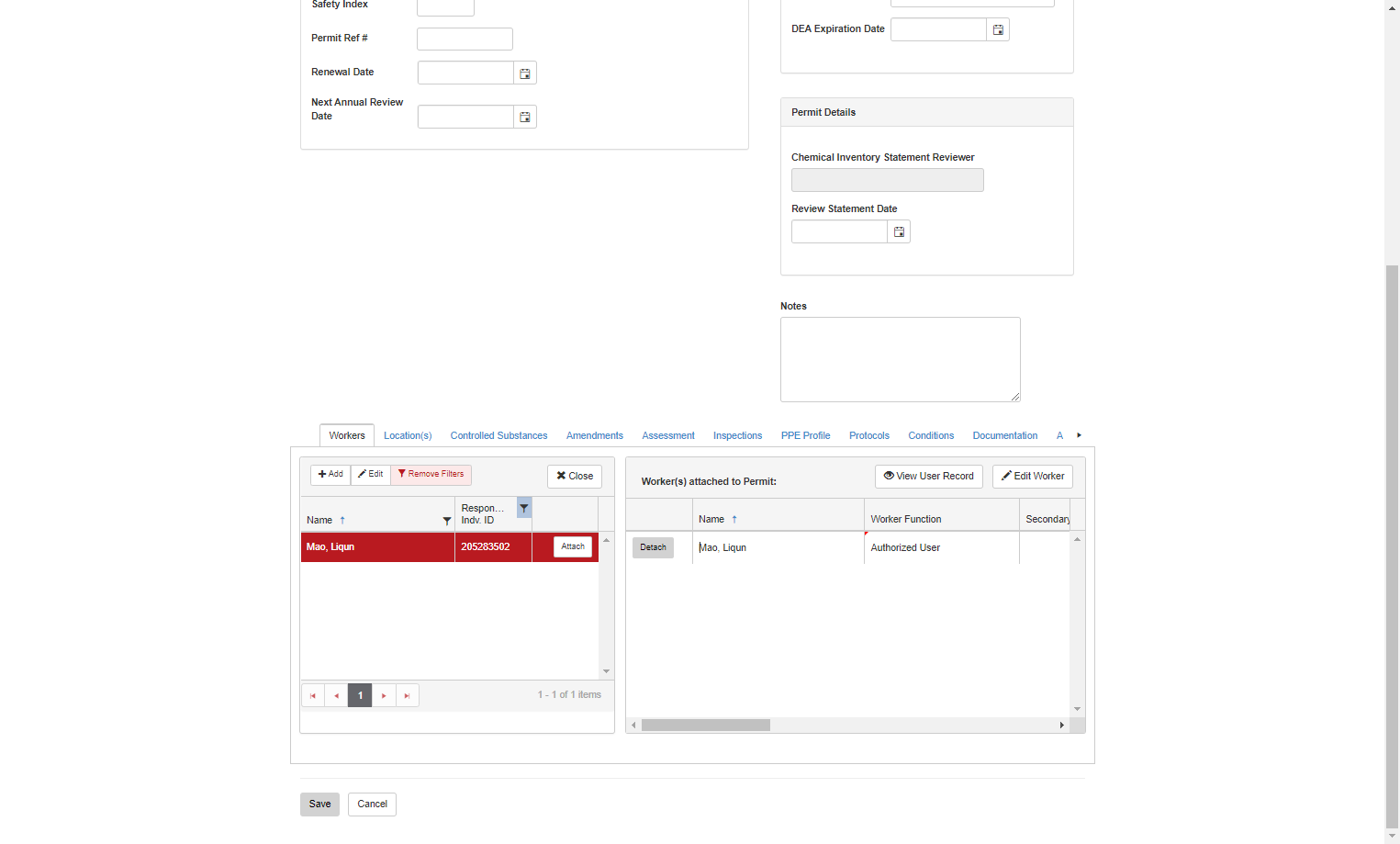
Task: Open the Protocols tab
Action: click(869, 435)
